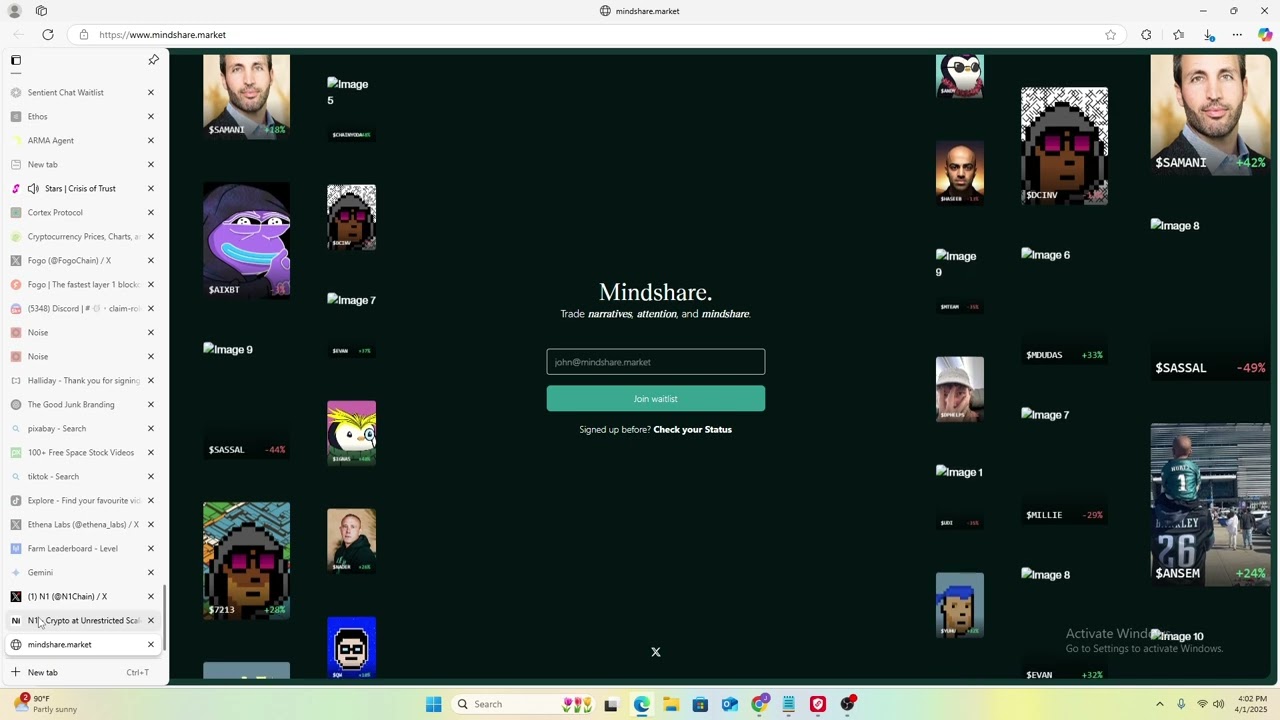This screenshot has height=720, width=1280.
Task: Open File Explorer from the taskbar
Action: 670,704
